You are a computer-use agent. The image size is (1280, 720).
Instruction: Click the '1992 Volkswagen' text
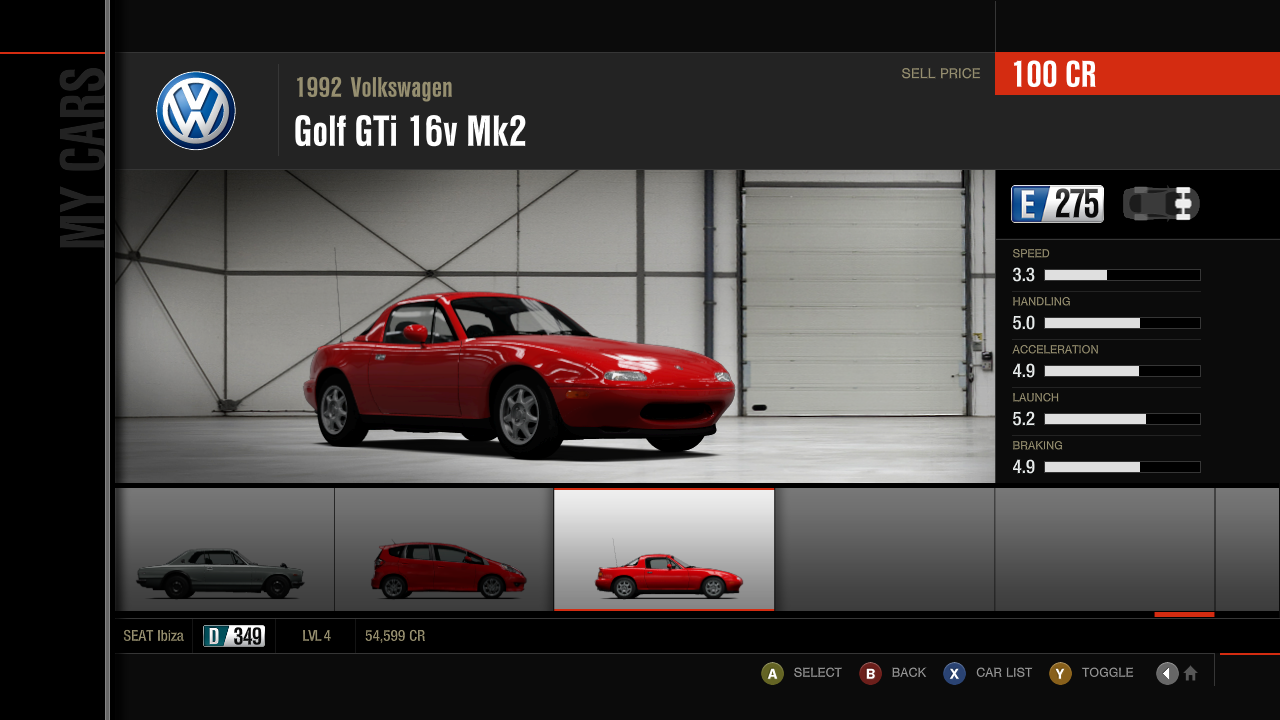(374, 88)
